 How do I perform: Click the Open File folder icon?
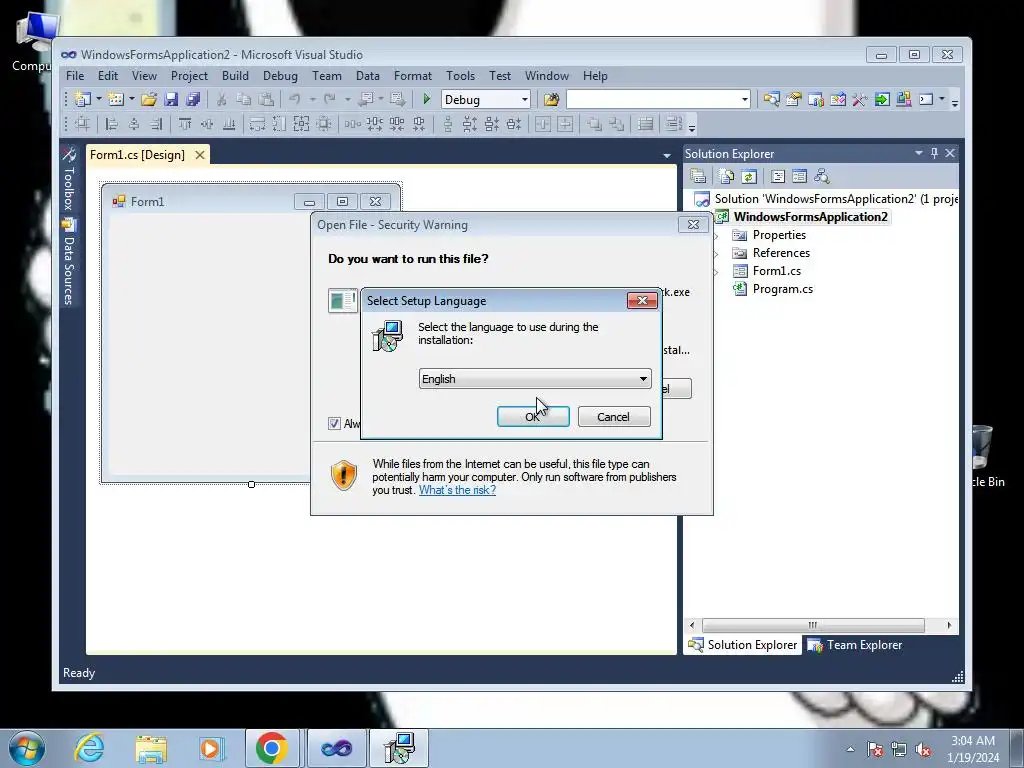coord(149,99)
